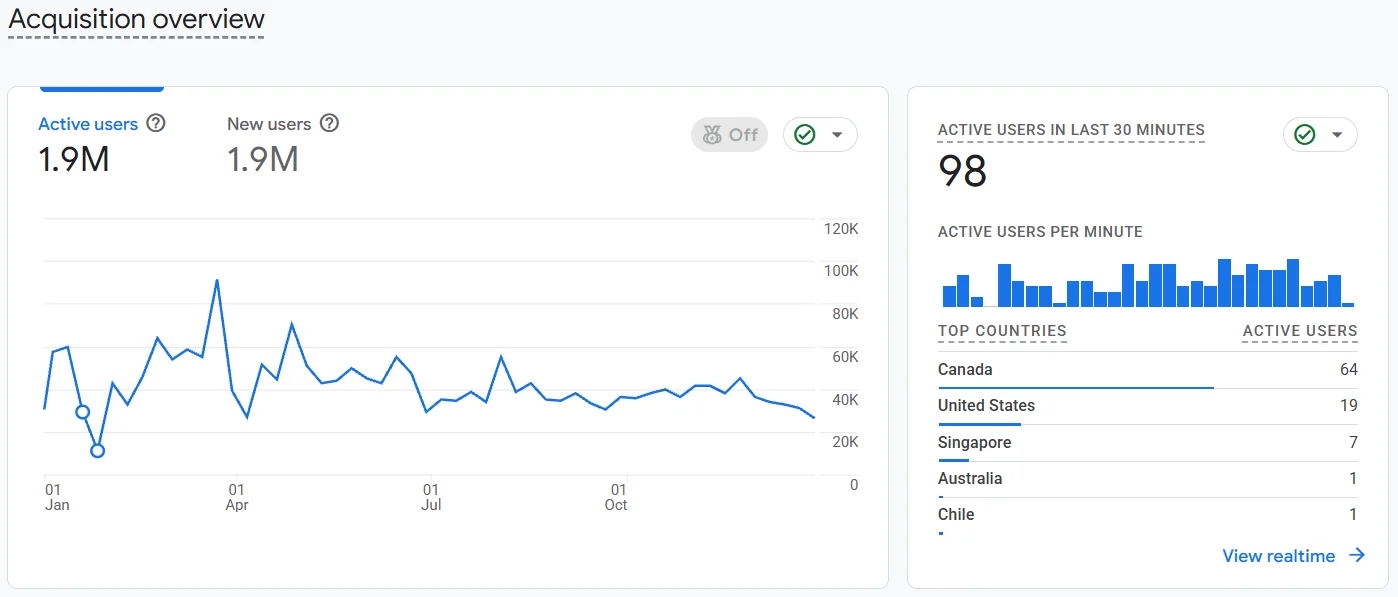
Task: Select the New users metric tab
Action: point(283,145)
